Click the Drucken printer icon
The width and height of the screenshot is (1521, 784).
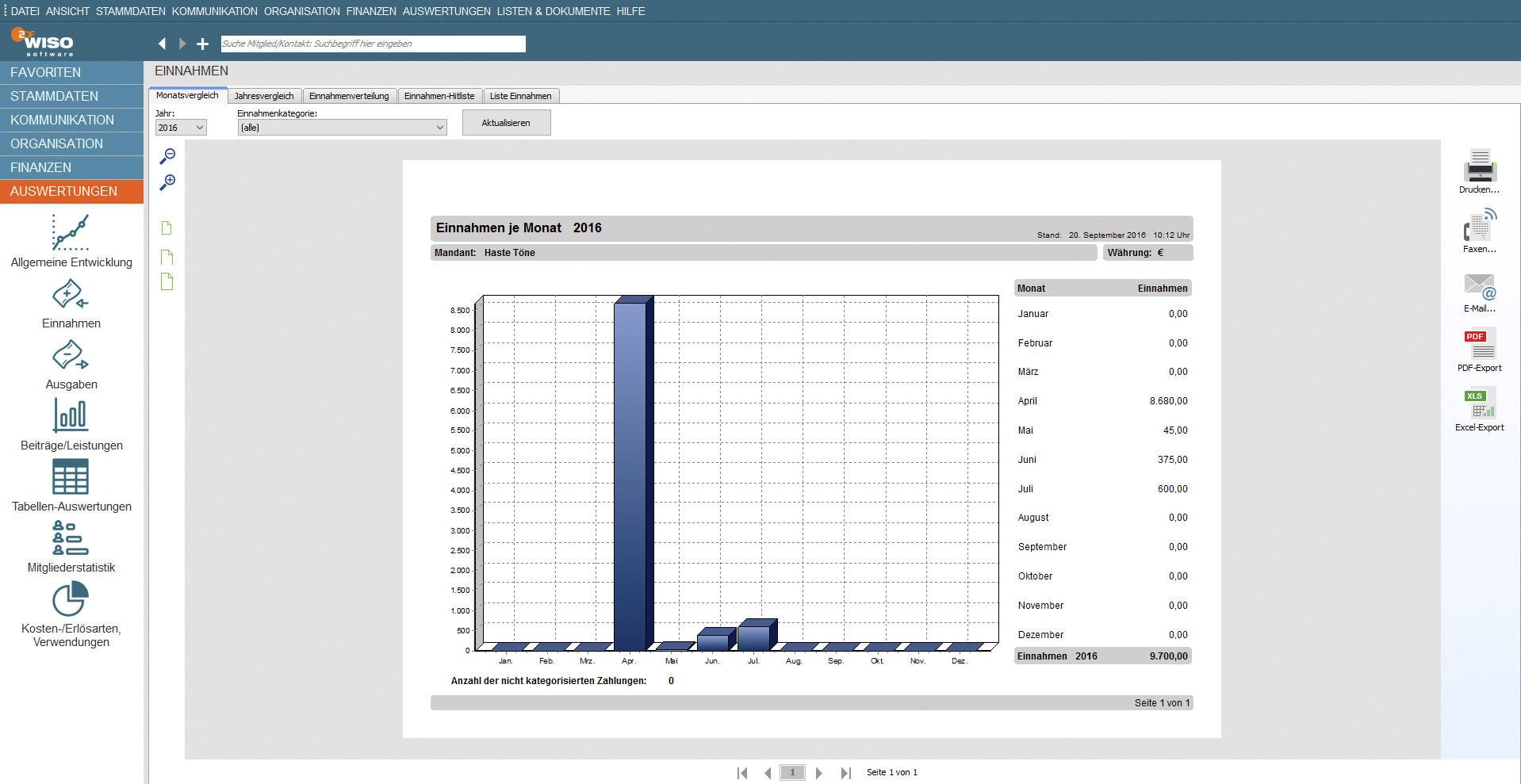[1479, 166]
